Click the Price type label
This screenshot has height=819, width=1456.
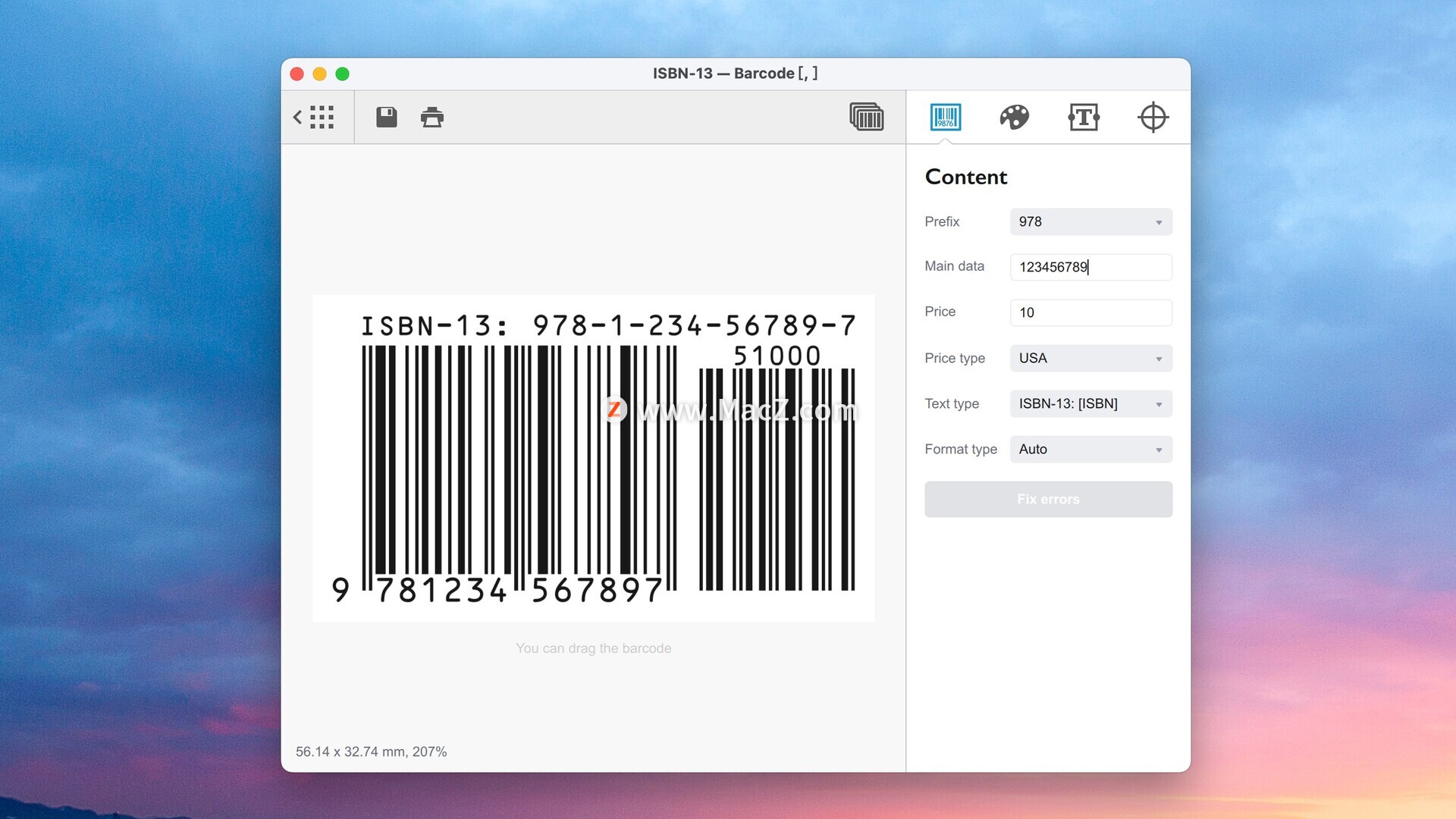pos(955,358)
